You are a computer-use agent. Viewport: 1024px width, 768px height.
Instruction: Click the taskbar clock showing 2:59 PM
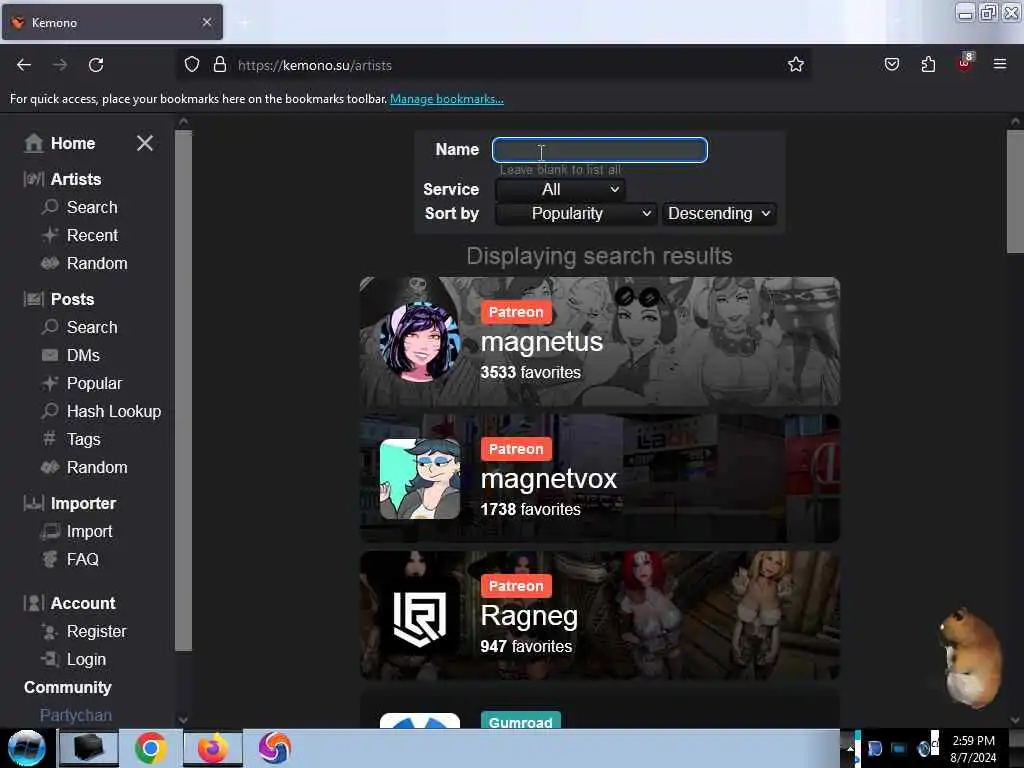coord(973,748)
